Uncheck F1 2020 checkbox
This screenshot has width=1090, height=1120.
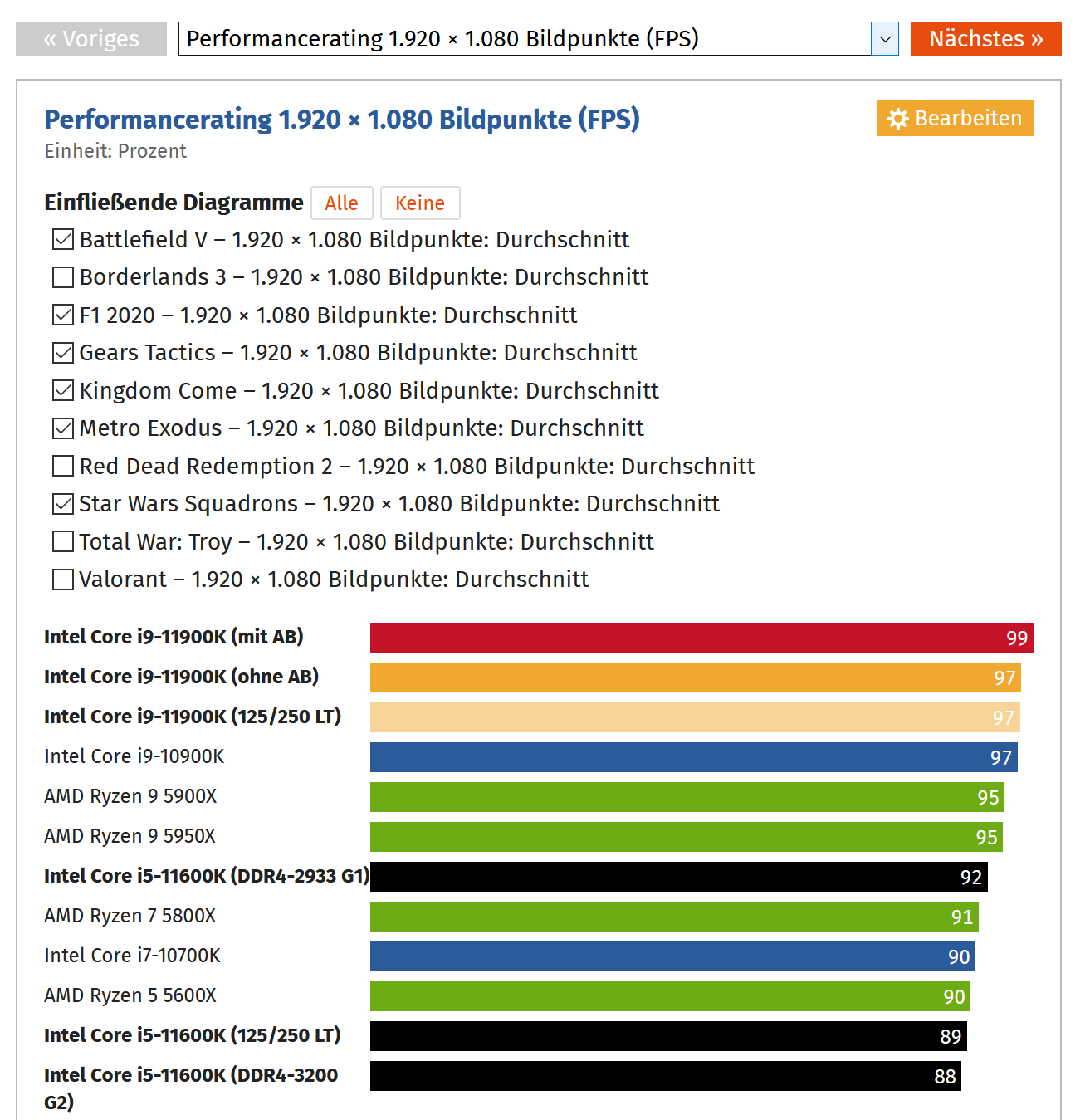[x=63, y=315]
